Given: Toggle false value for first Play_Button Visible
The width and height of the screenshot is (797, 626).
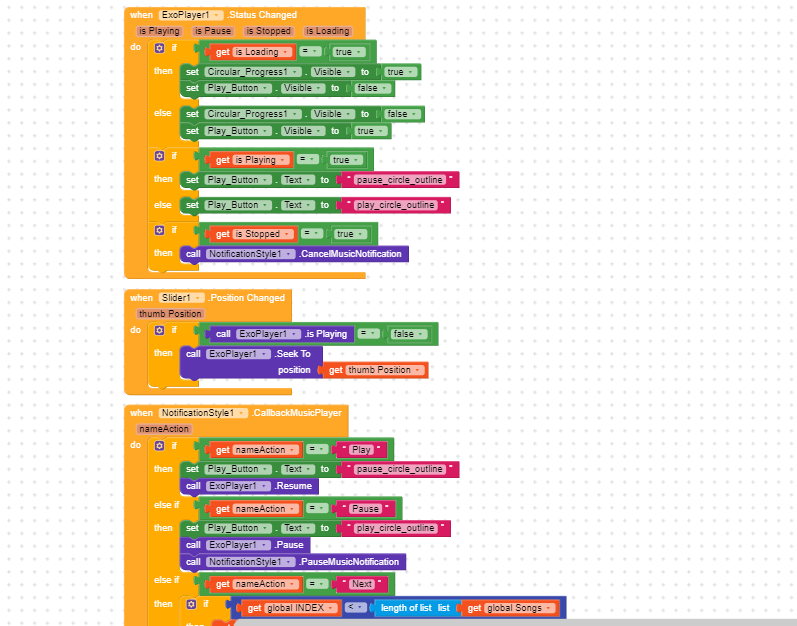Looking at the screenshot, I should tap(373, 88).
